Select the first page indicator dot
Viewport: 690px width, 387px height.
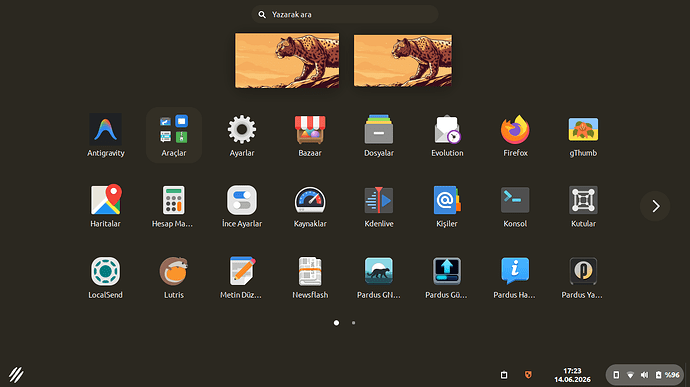coord(336,323)
